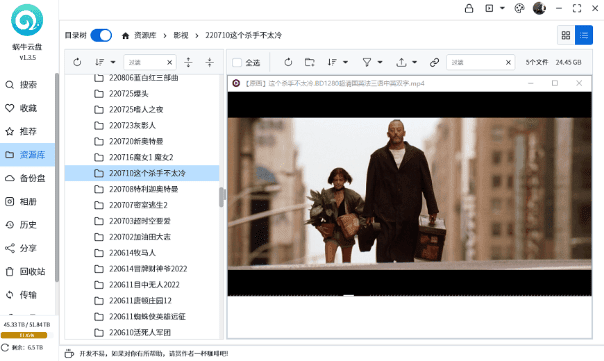
Task: Click the user avatar icon
Action: pos(539,8)
